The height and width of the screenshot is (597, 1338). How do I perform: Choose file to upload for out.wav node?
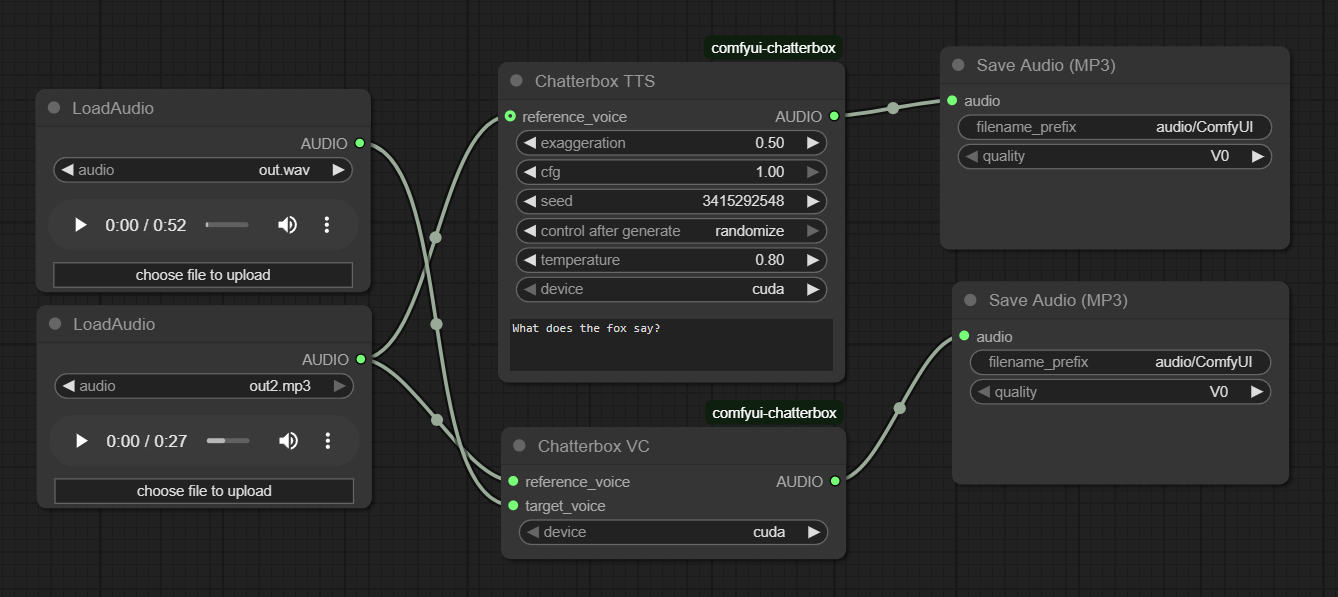(x=203, y=275)
